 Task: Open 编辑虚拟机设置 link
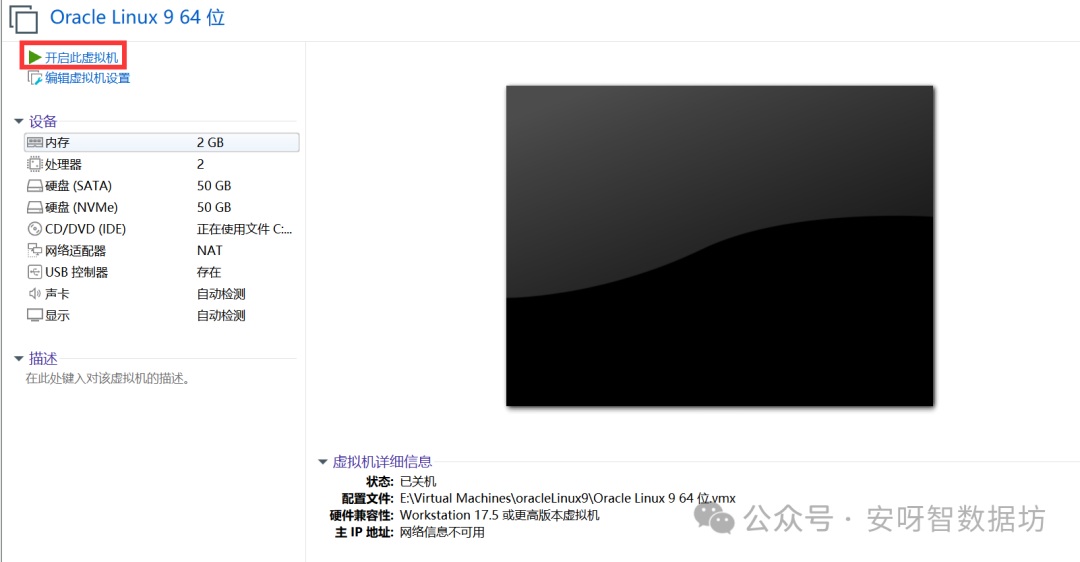(x=87, y=79)
